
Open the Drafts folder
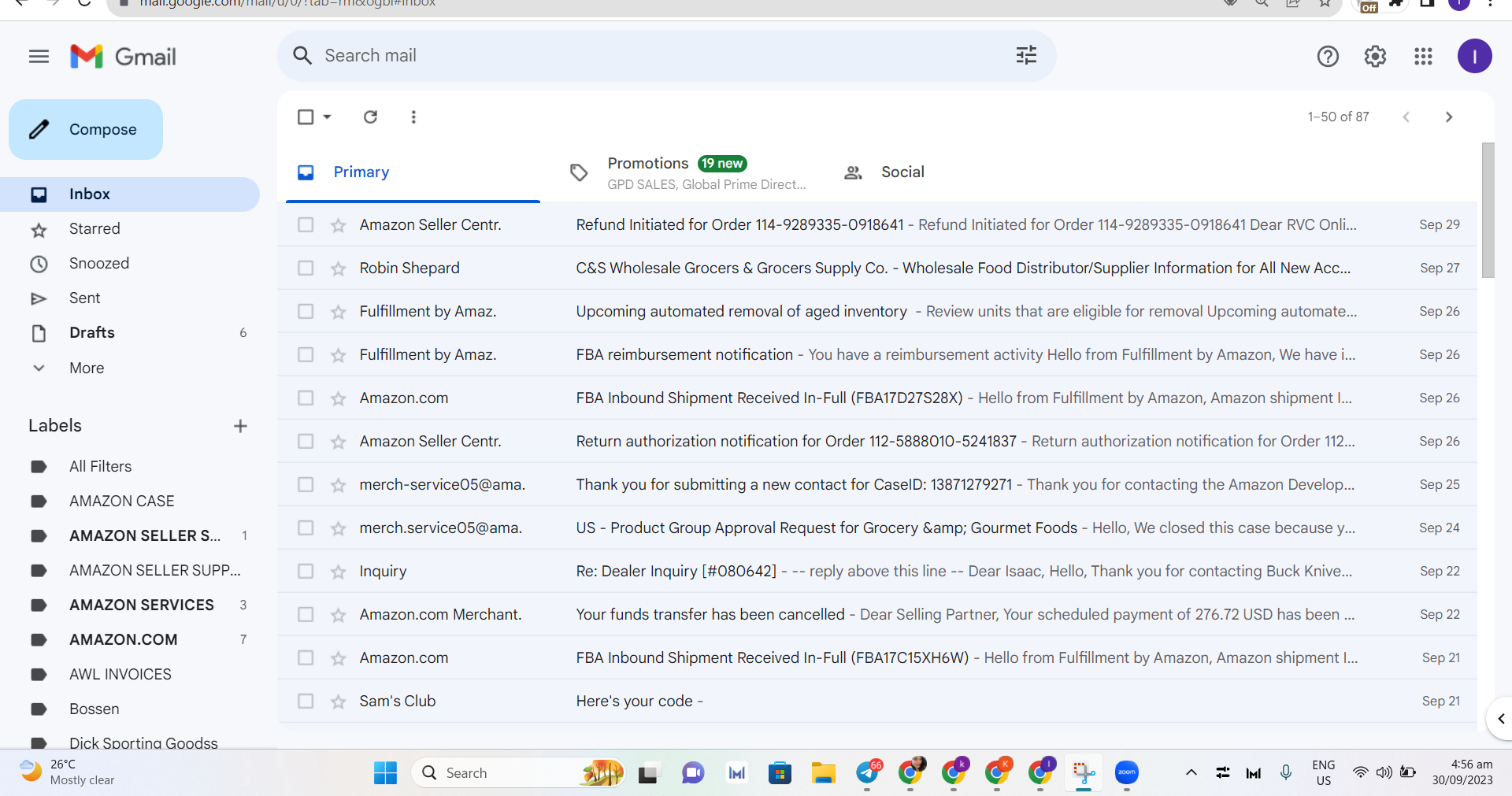(x=130, y=333)
